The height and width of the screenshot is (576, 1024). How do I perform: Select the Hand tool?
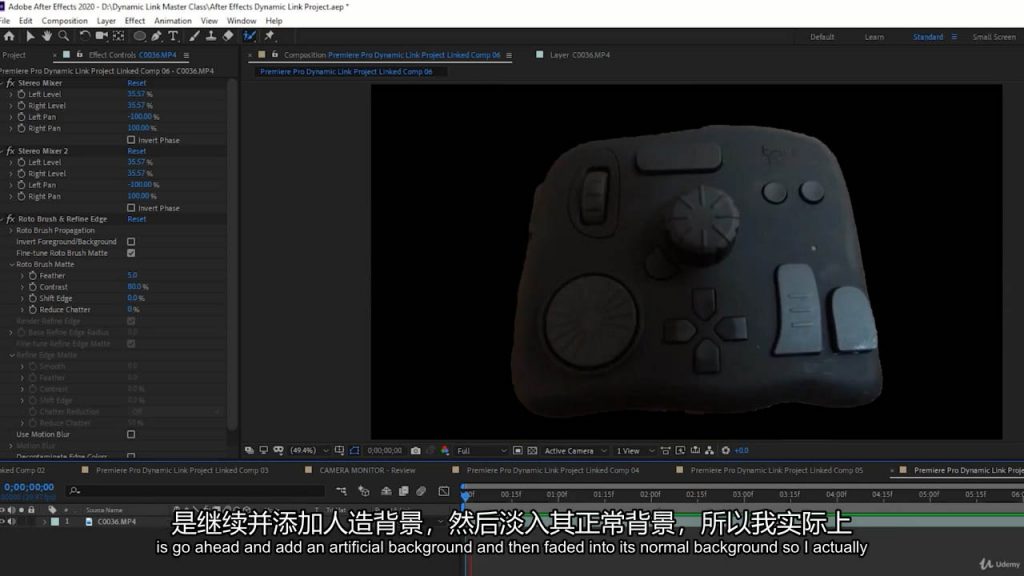tap(47, 37)
